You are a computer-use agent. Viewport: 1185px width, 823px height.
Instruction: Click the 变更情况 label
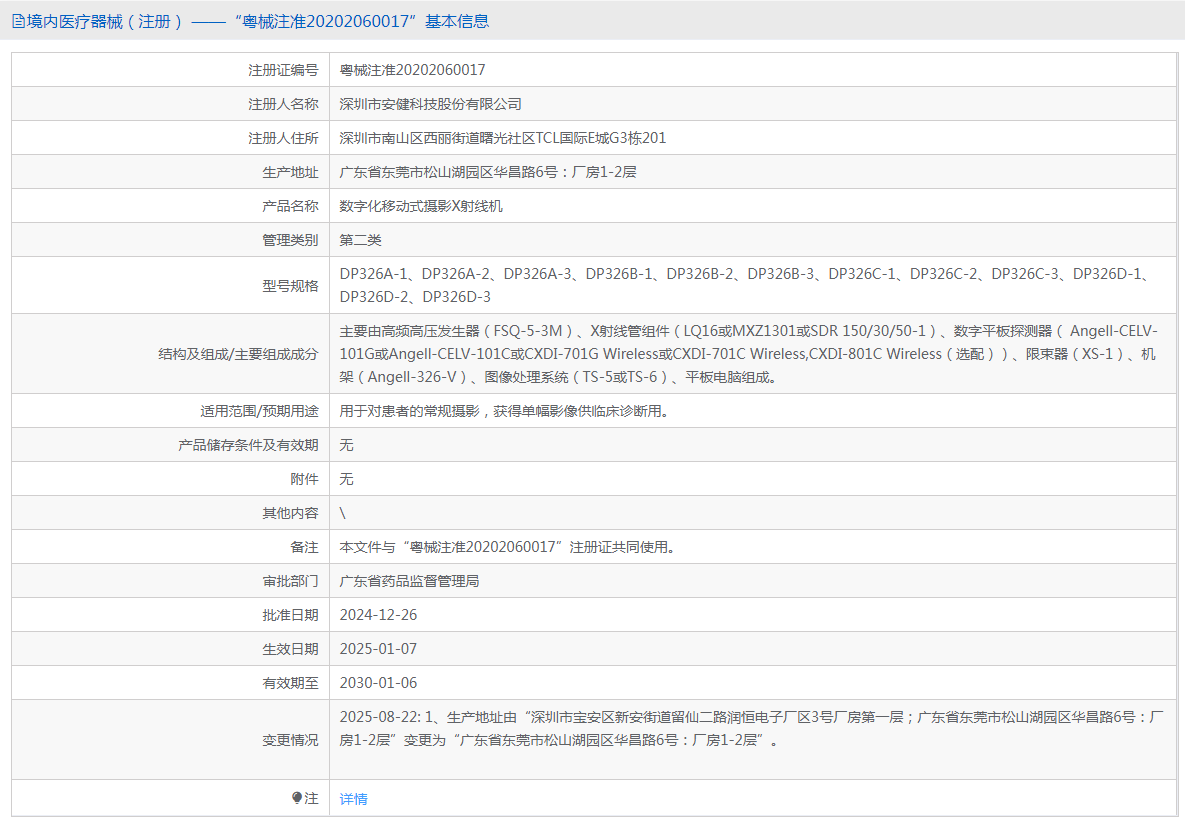[290, 740]
